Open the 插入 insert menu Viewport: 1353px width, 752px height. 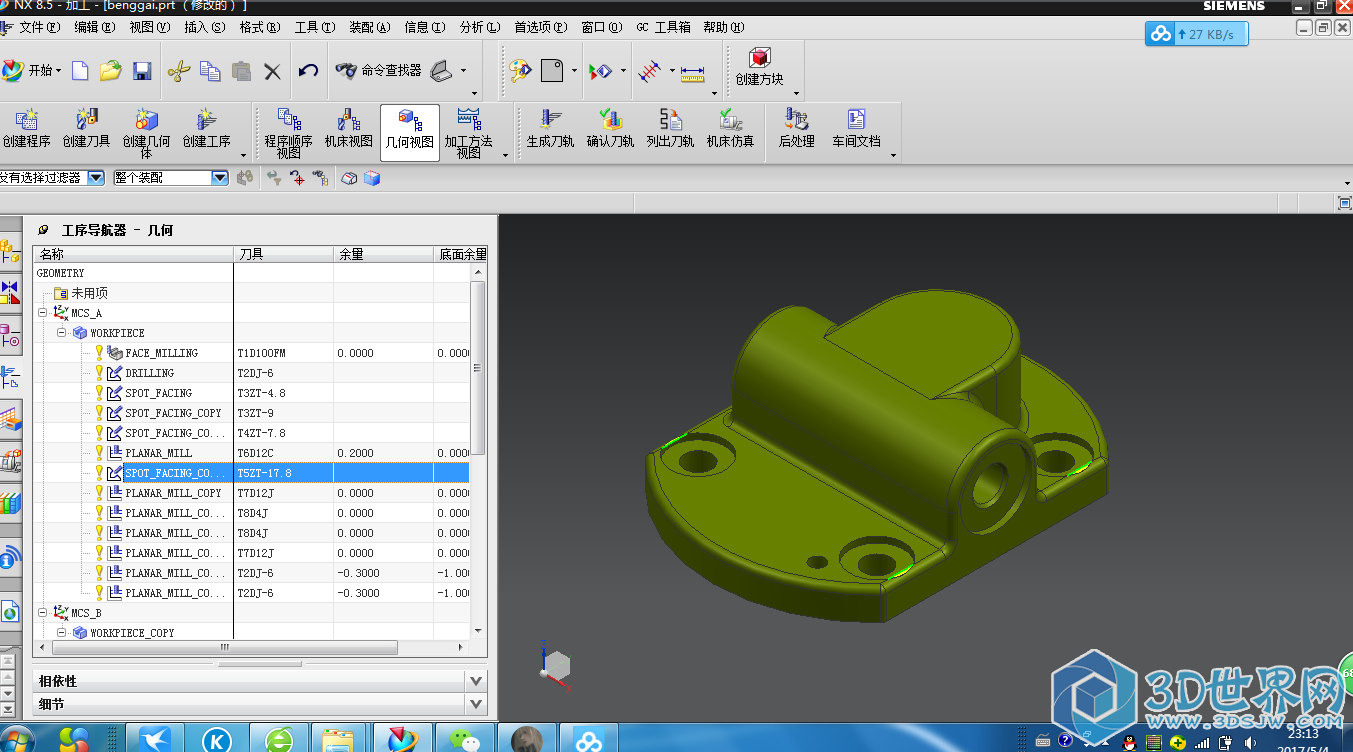205,27
